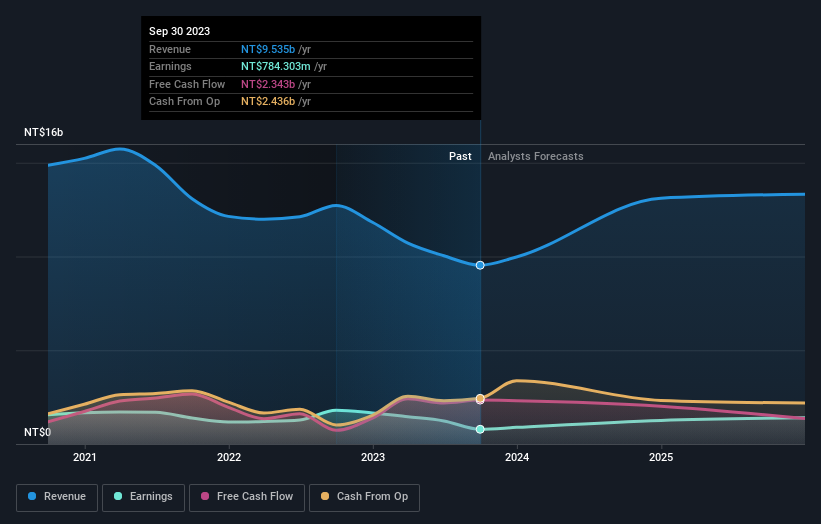Click the 2023 x-axis label
Screen dimensions: 821x524
(373, 458)
